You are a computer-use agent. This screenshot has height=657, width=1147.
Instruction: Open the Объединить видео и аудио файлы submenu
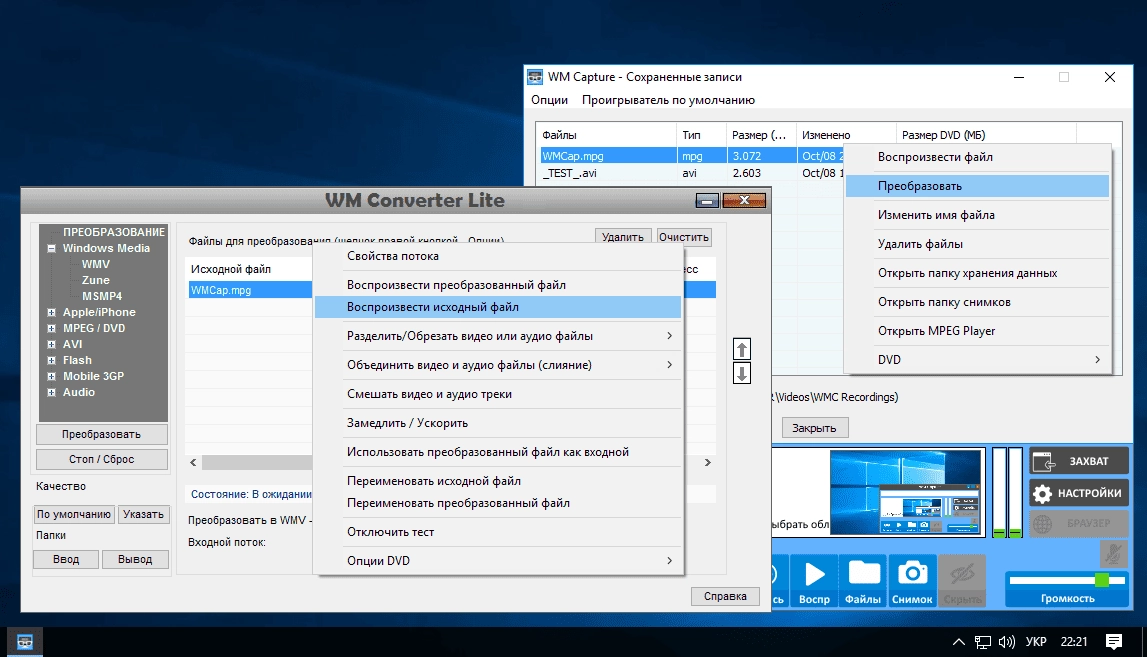pos(497,365)
